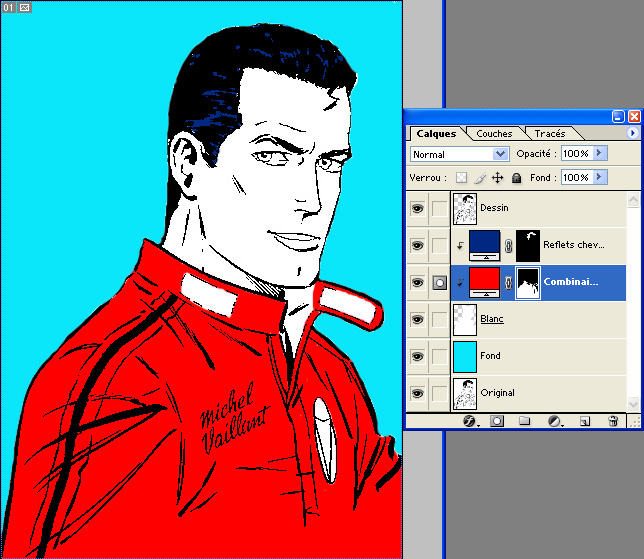Lock image pixels with brush icon

coord(479,177)
